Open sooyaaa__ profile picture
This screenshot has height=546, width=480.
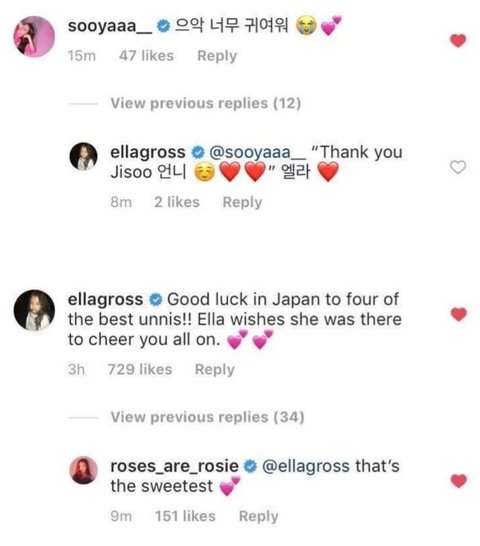34,36
